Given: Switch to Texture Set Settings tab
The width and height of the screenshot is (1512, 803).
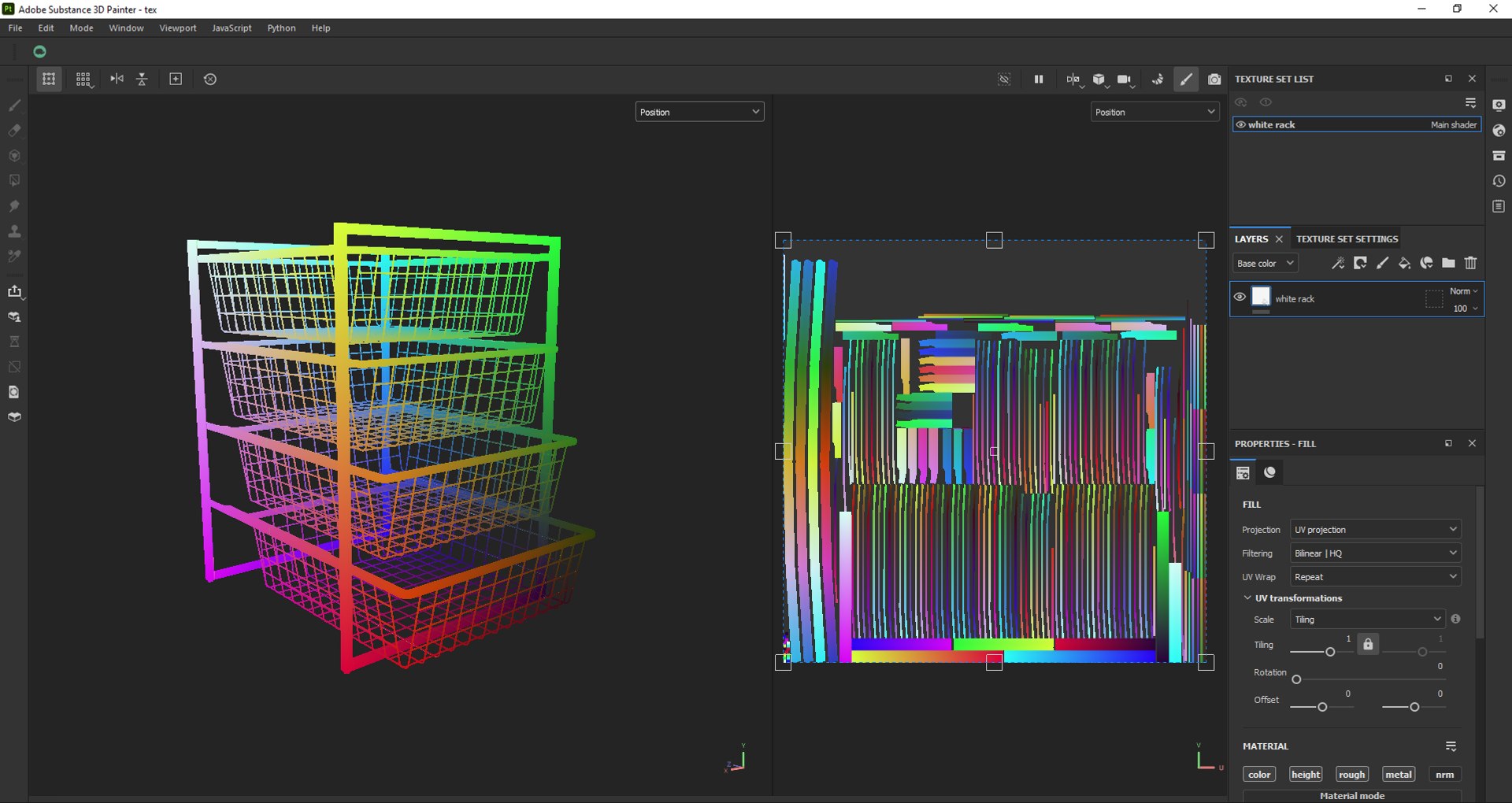Looking at the screenshot, I should tap(1347, 239).
